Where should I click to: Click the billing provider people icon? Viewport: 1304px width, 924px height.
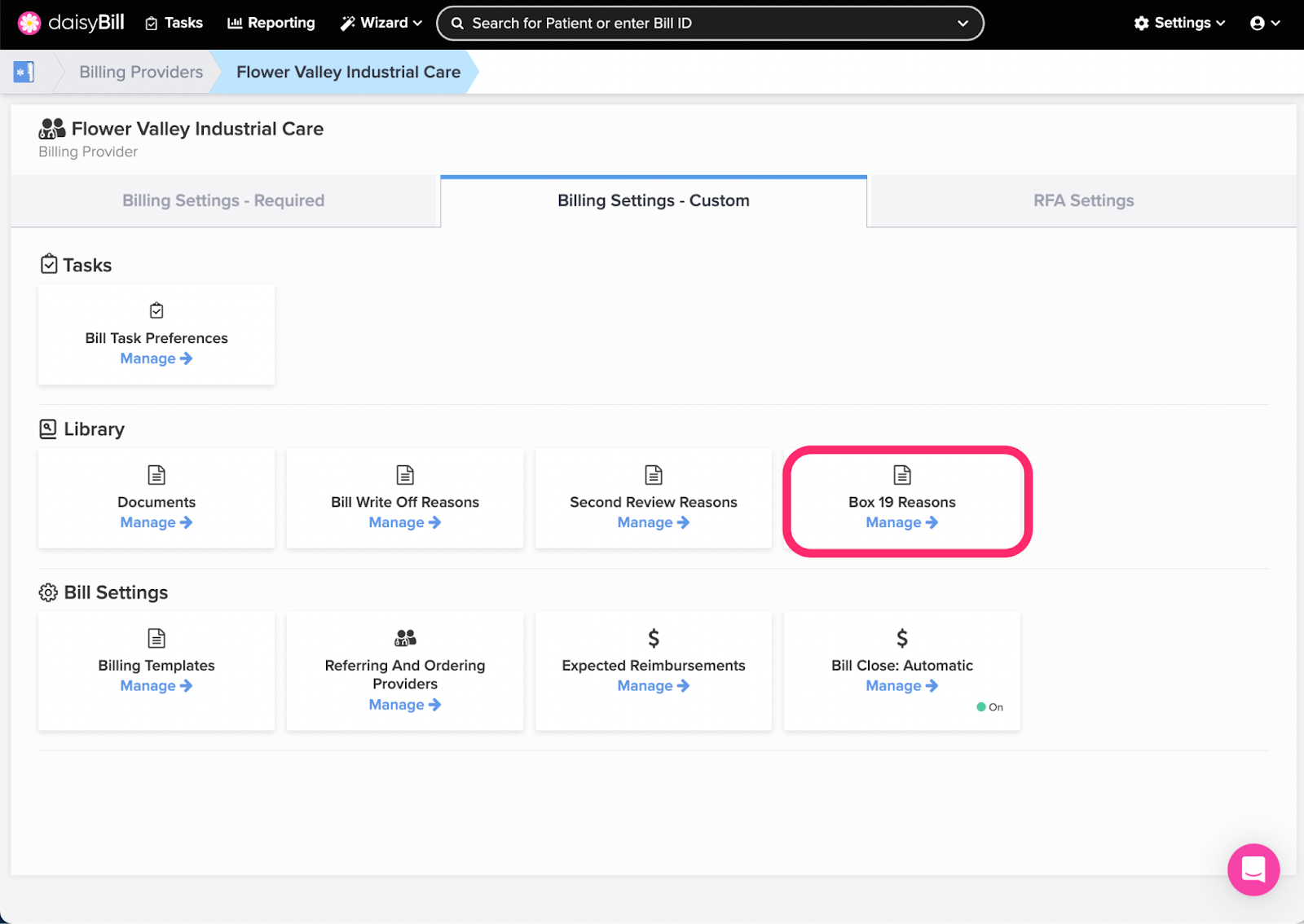(x=52, y=128)
